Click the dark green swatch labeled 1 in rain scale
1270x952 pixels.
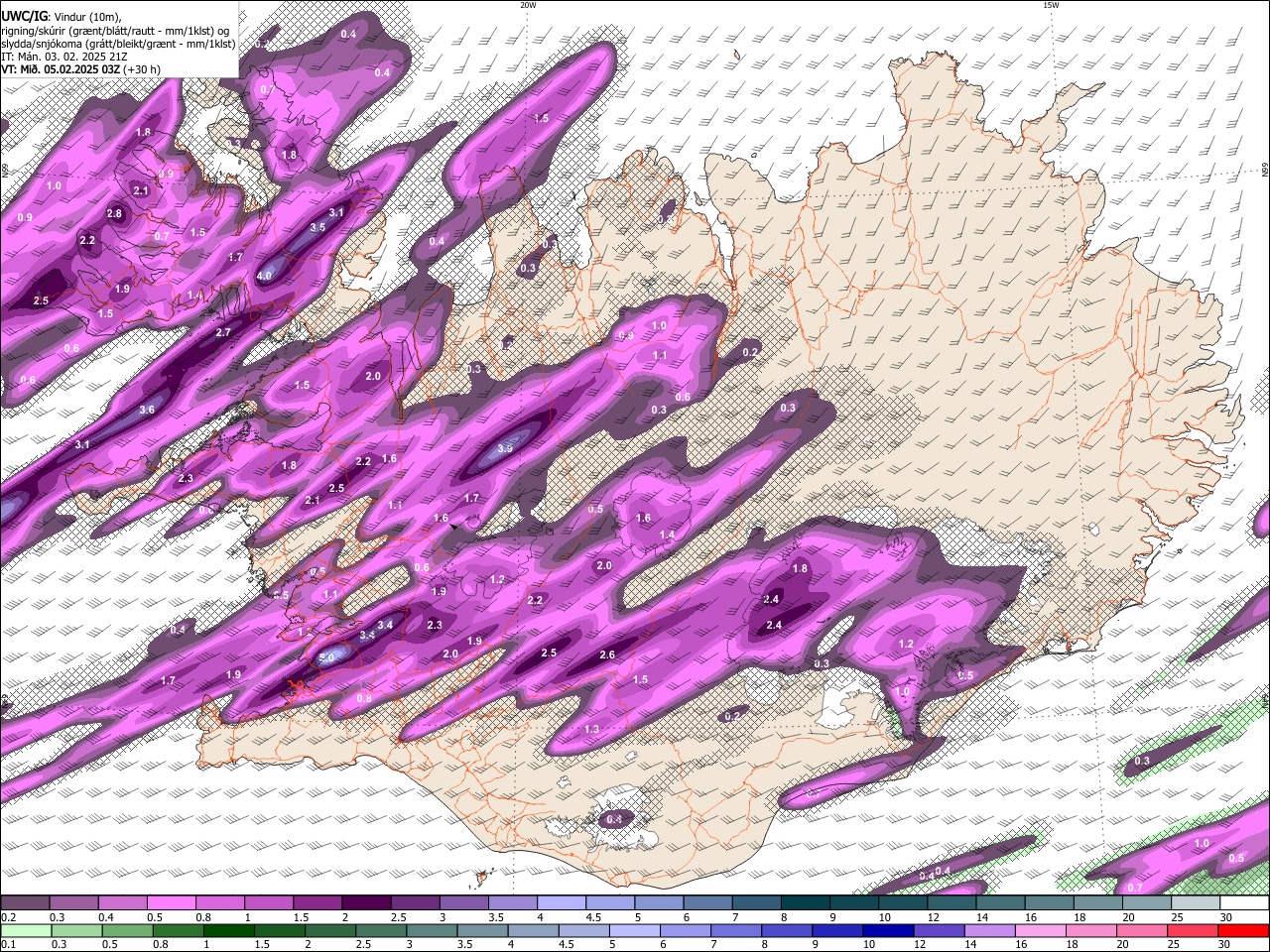(229, 930)
